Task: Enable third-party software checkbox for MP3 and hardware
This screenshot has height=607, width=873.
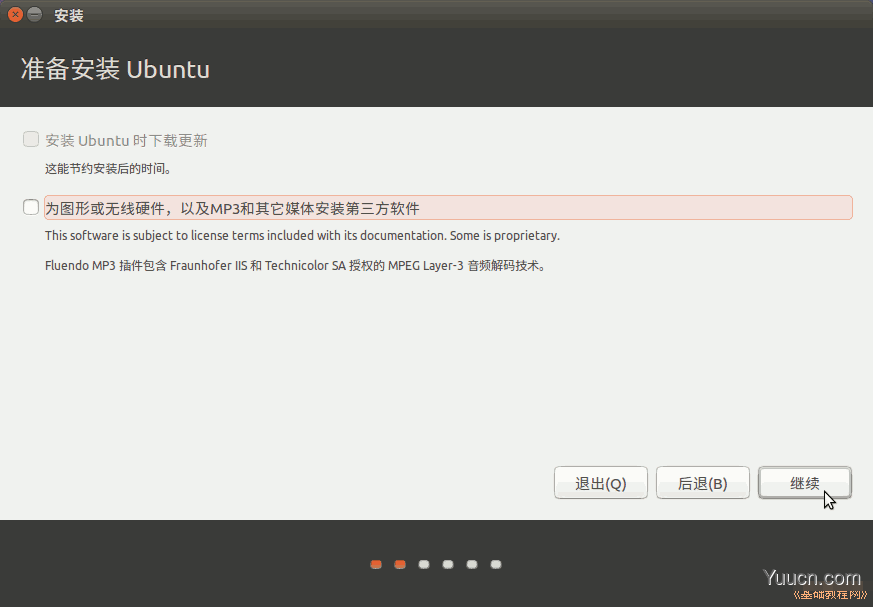Action: pyautogui.click(x=31, y=207)
